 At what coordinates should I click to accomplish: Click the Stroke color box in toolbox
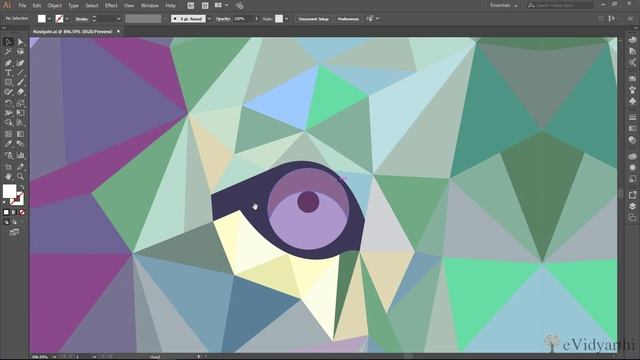pos(17,199)
